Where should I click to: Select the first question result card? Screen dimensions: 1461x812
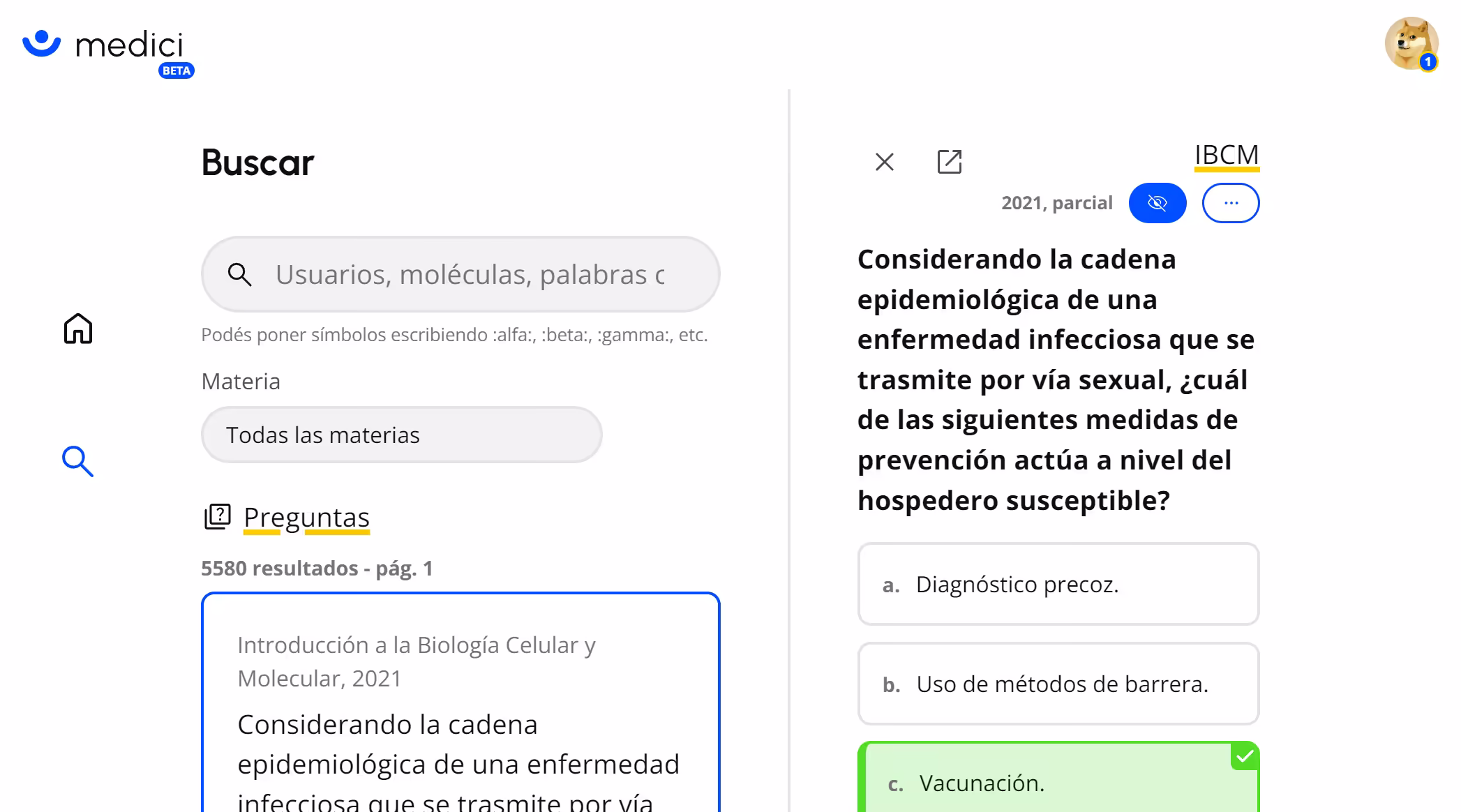click(460, 698)
